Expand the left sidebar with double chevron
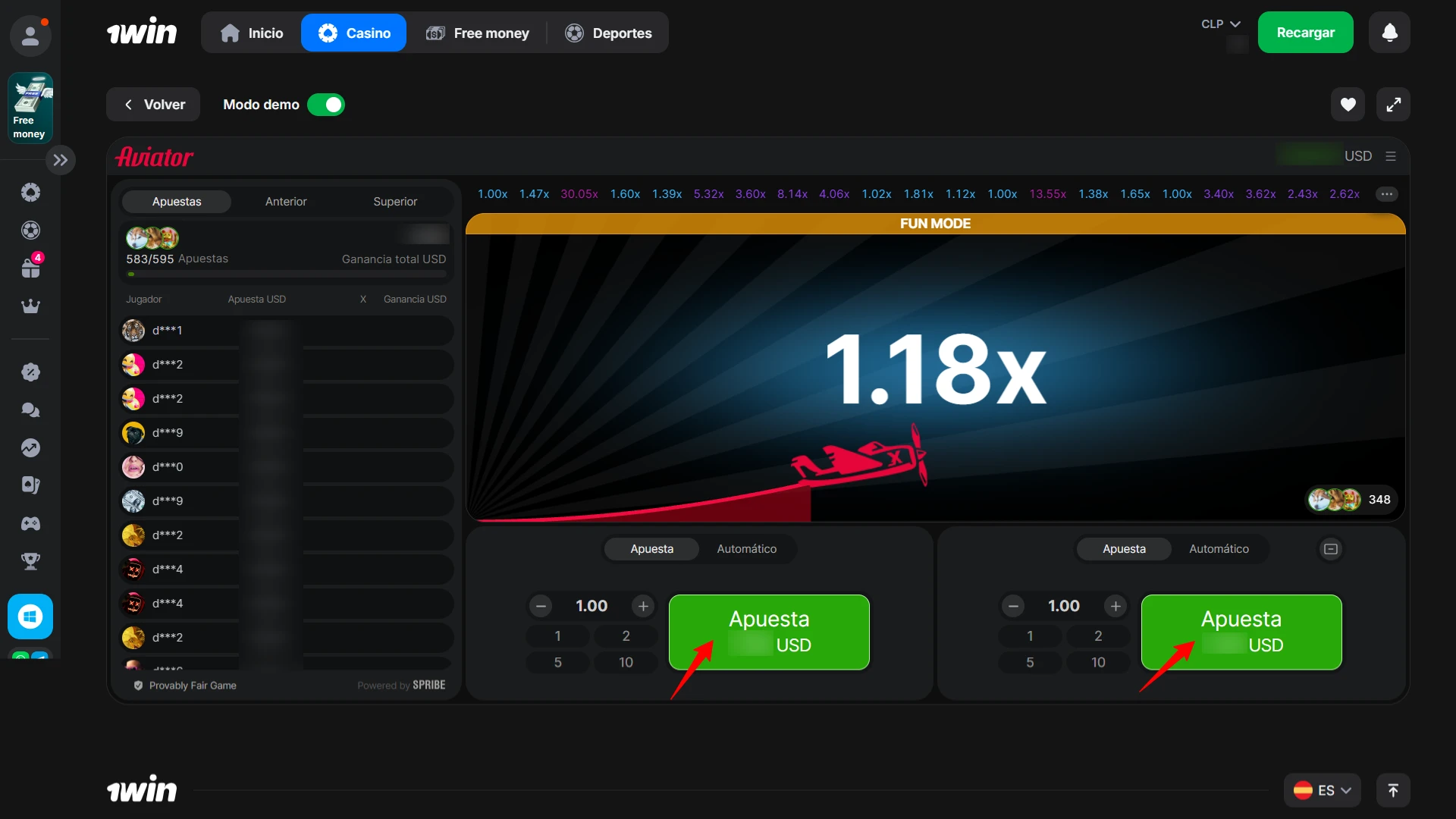Image resolution: width=1456 pixels, height=819 pixels. click(x=61, y=160)
